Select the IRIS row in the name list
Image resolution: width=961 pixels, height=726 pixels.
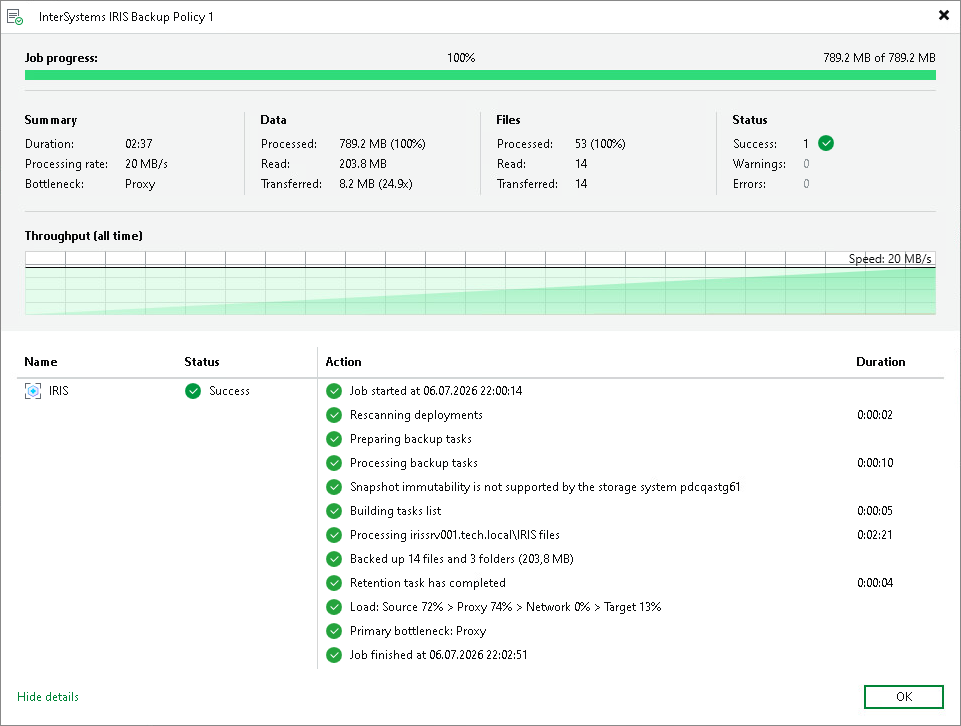click(x=165, y=391)
